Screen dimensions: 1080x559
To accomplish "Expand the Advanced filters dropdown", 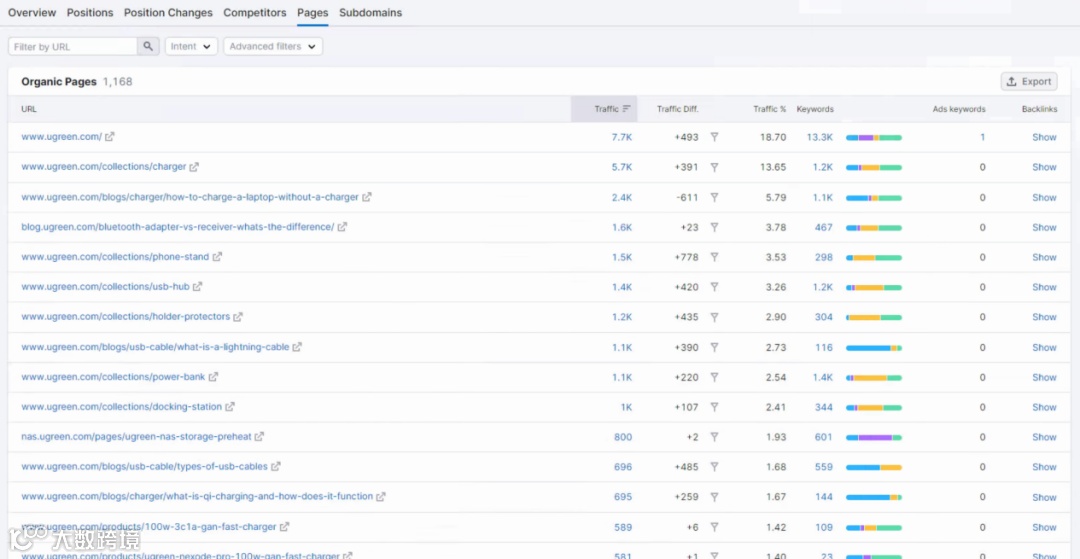I will [273, 46].
